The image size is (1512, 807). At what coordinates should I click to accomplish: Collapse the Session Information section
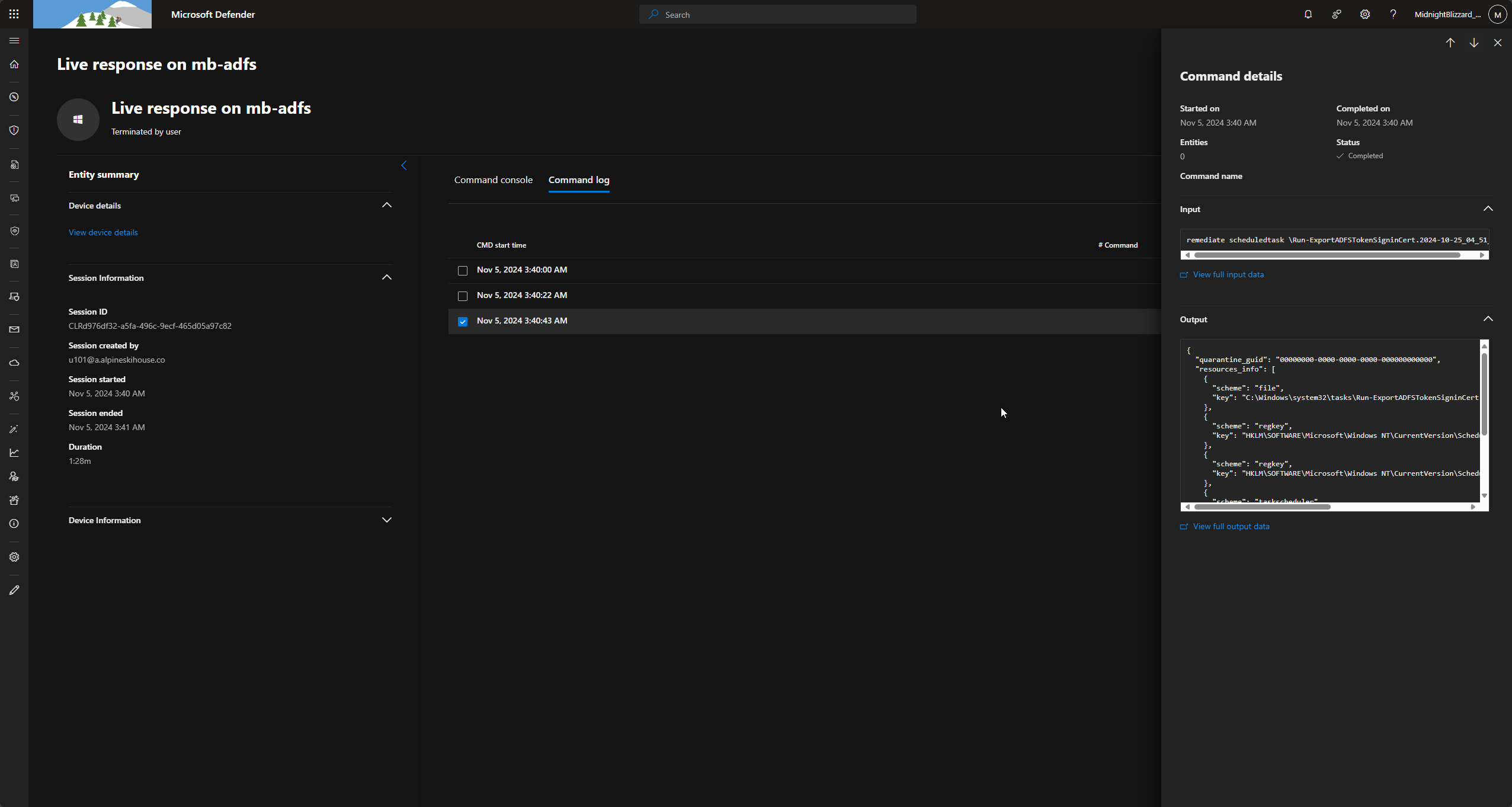pyautogui.click(x=386, y=277)
